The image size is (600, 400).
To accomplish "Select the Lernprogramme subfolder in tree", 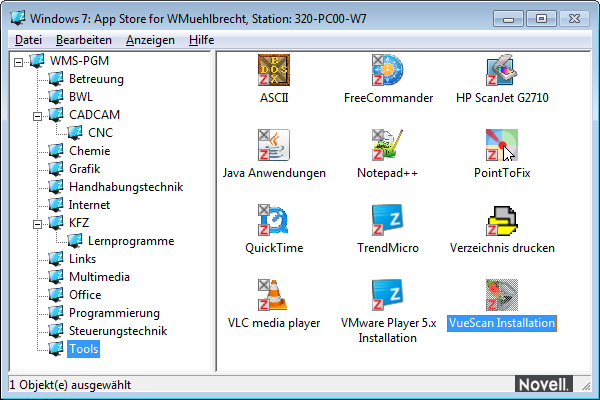I will [x=131, y=241].
